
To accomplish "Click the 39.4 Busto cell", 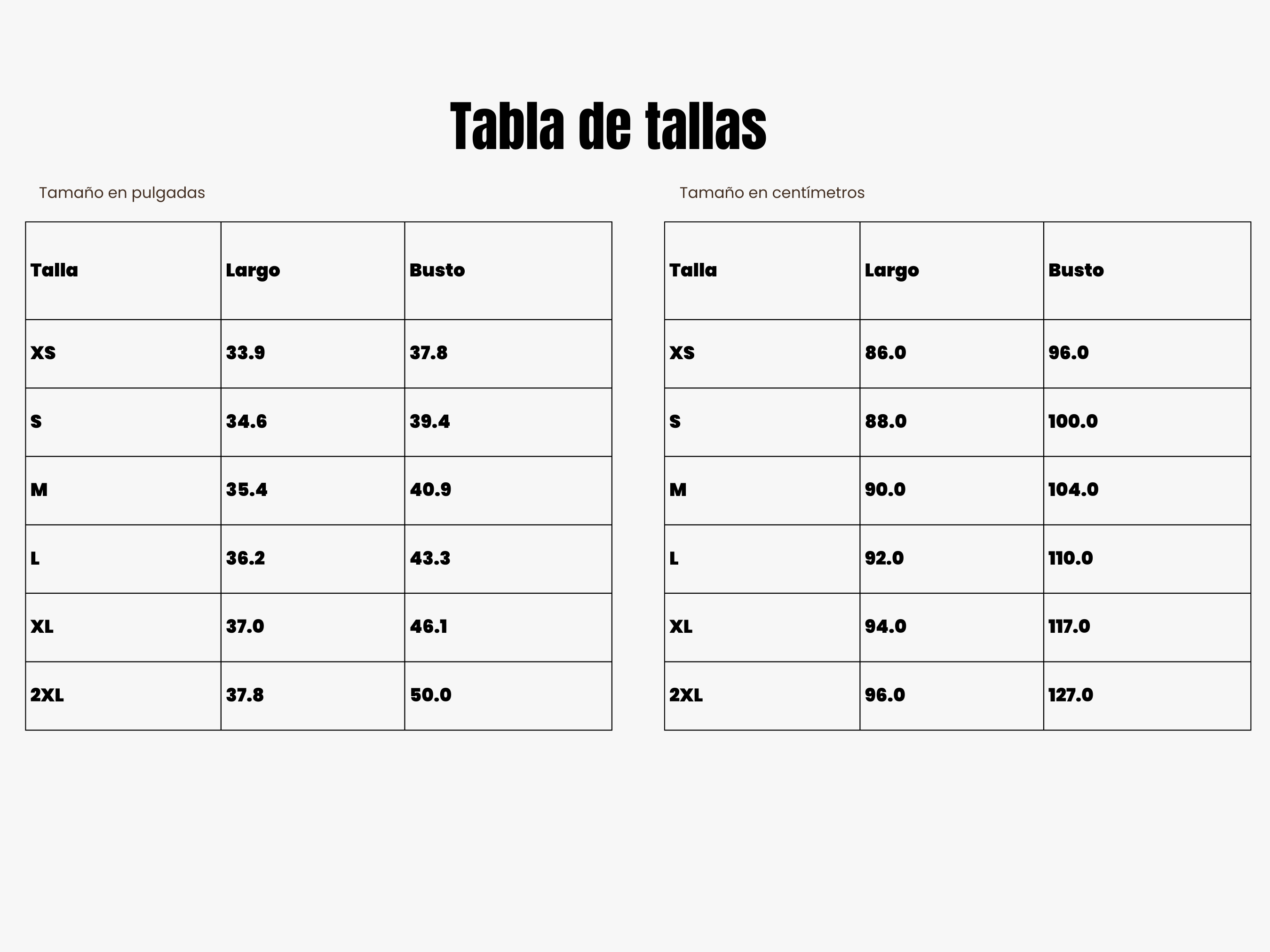I will 429,422.
